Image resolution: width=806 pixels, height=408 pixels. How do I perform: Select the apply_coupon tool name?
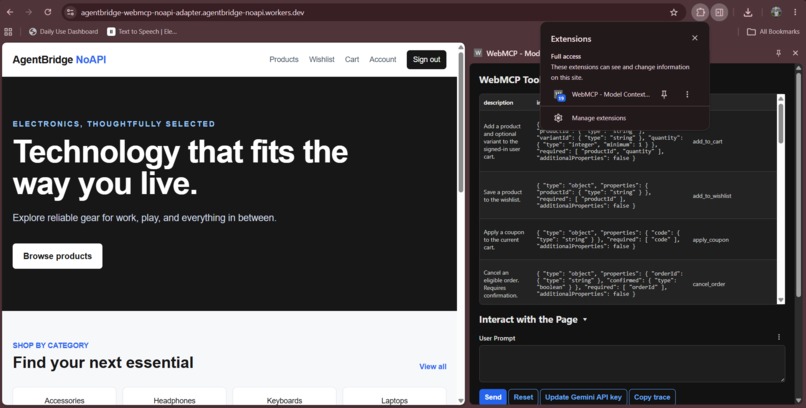[x=710, y=240]
